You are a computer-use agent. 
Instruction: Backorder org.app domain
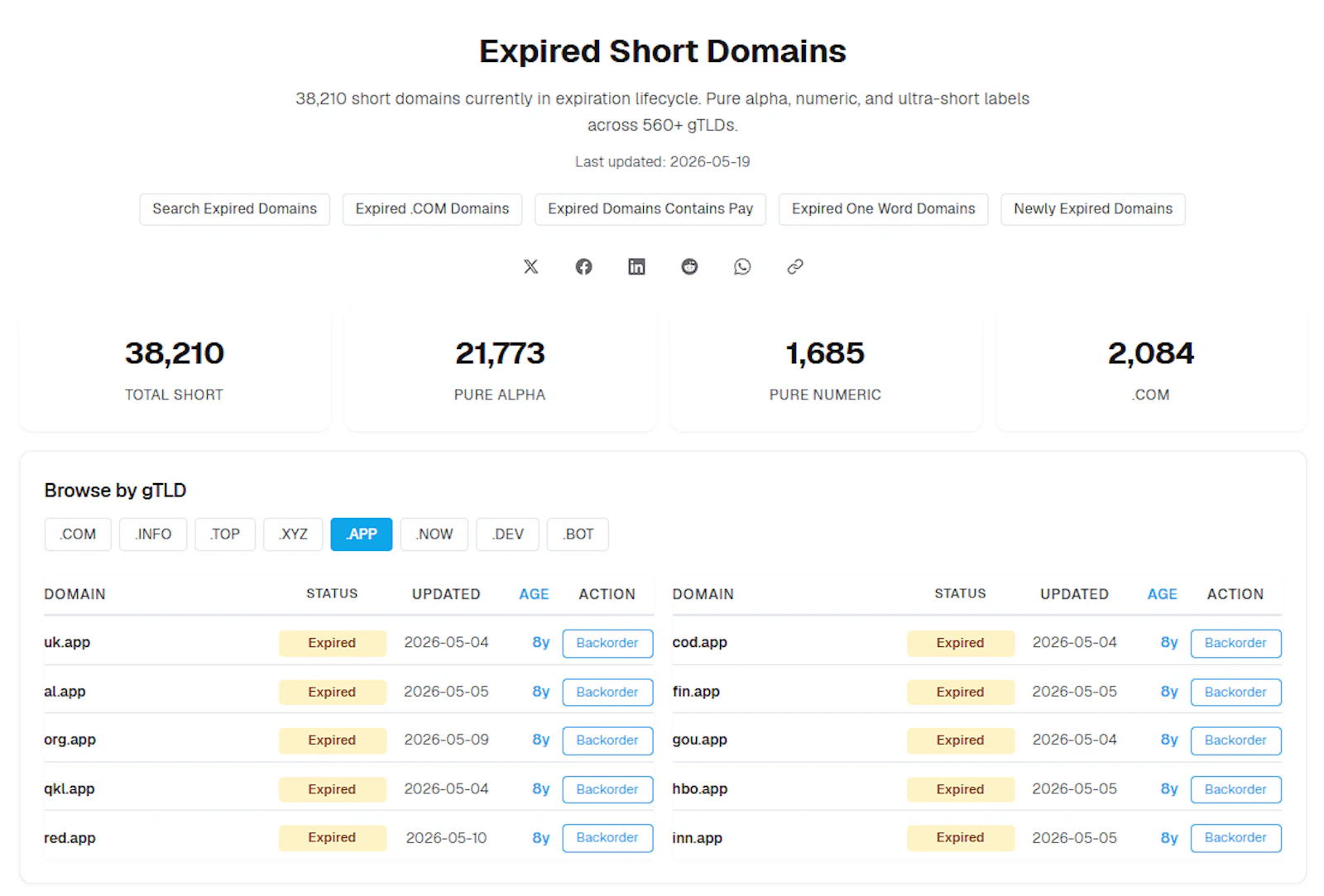pyautogui.click(x=607, y=740)
